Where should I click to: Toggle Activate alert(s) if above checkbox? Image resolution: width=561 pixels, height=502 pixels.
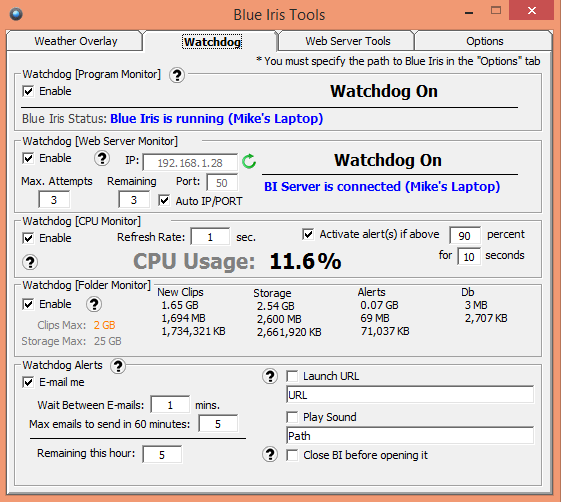308,234
